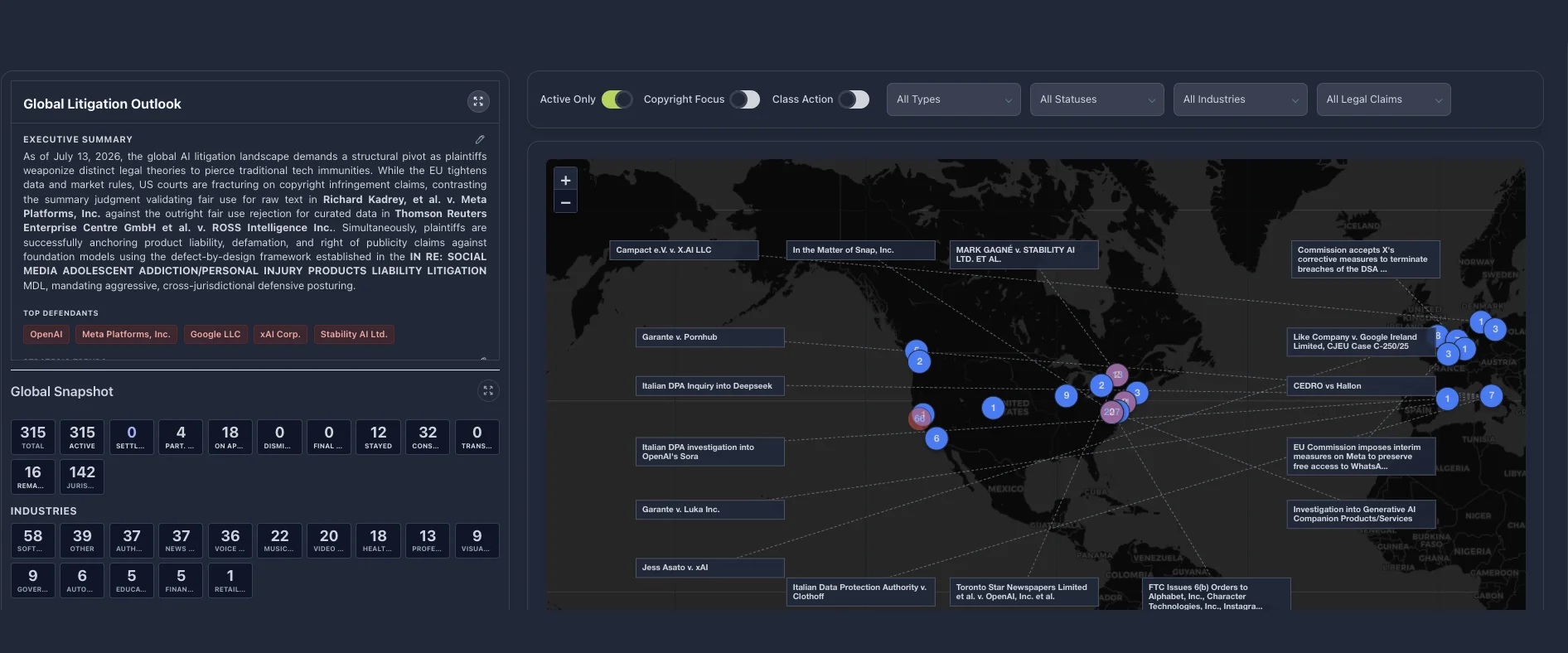Open the Jess Asato v. xAI label
The width and height of the screenshot is (1568, 653).
point(709,568)
